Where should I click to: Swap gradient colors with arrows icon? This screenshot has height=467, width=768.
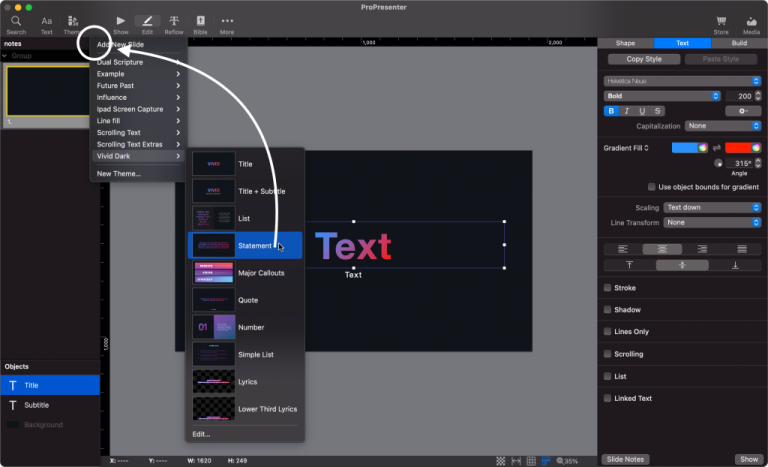pyautogui.click(x=717, y=148)
